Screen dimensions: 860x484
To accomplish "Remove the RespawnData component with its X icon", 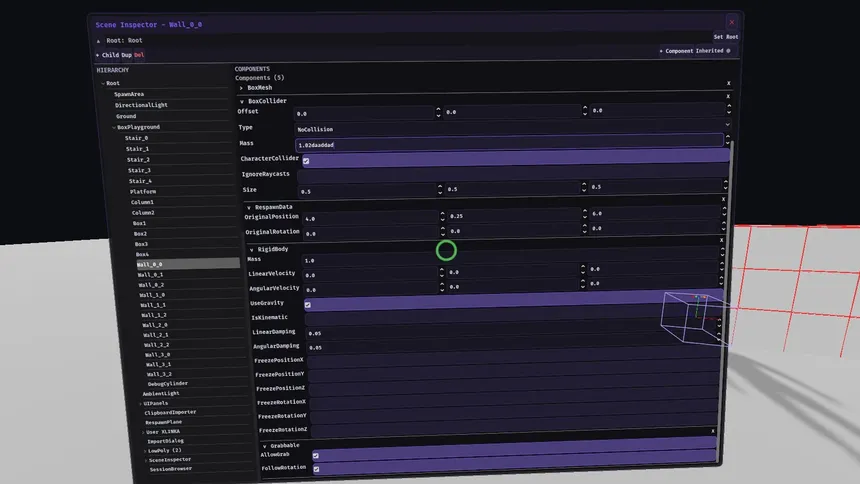I will click(724, 200).
